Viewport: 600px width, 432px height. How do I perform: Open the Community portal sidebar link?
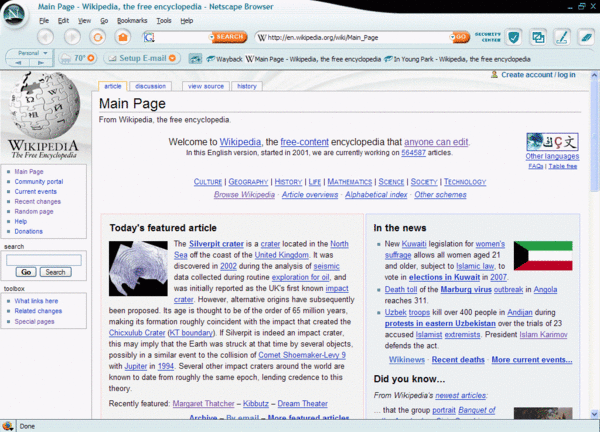[x=39, y=181]
